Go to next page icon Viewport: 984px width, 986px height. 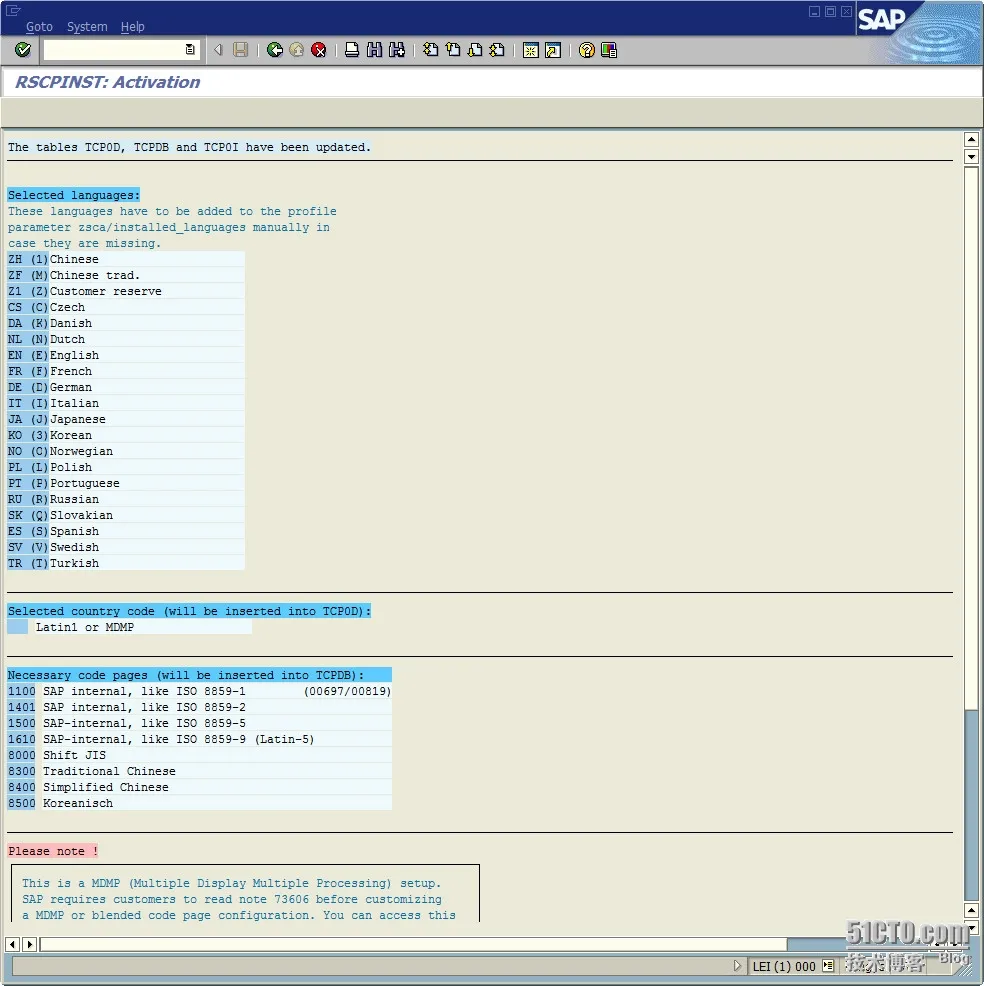click(475, 50)
